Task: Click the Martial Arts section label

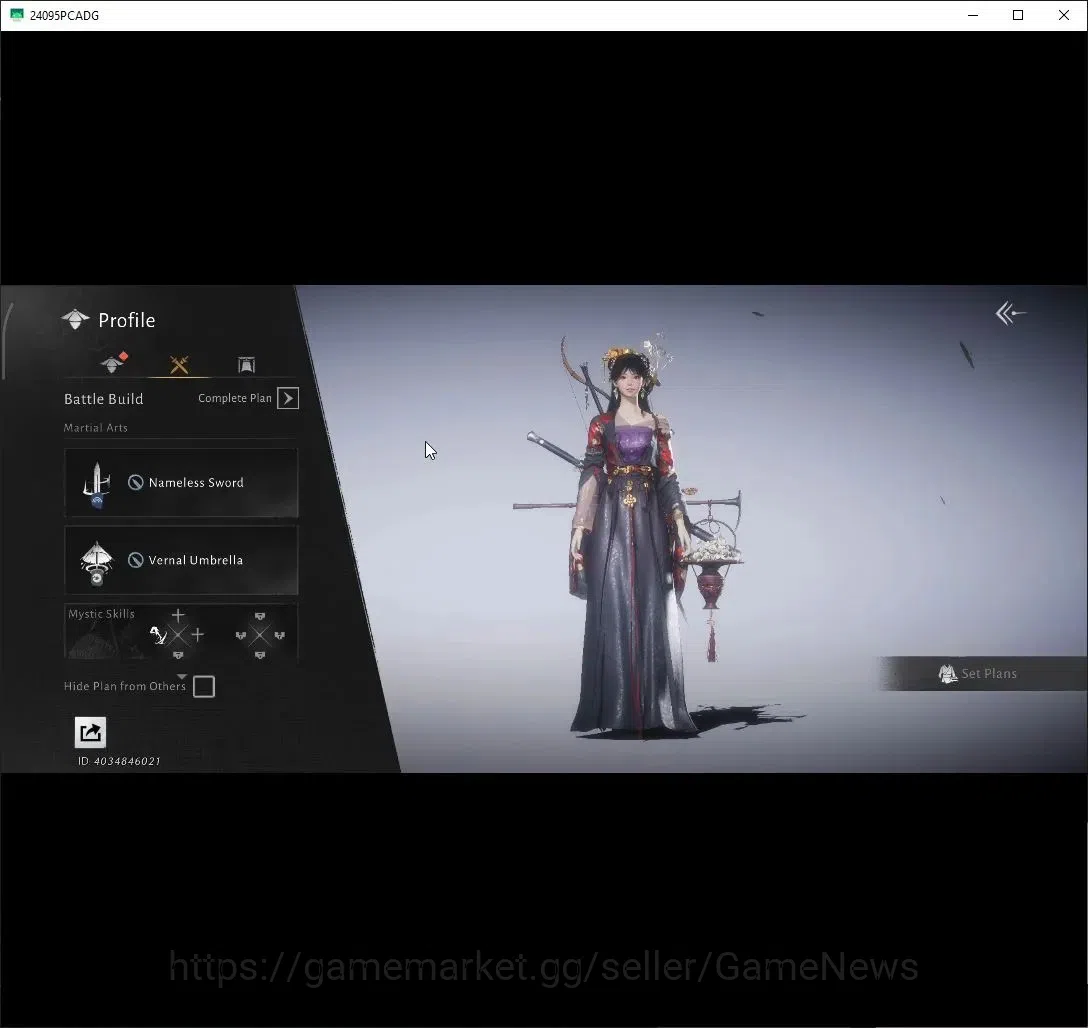Action: pos(96,428)
